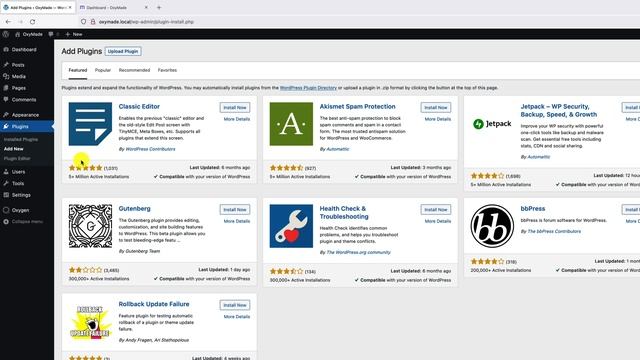Open the Plugin Editor submenu

[x=17, y=158]
